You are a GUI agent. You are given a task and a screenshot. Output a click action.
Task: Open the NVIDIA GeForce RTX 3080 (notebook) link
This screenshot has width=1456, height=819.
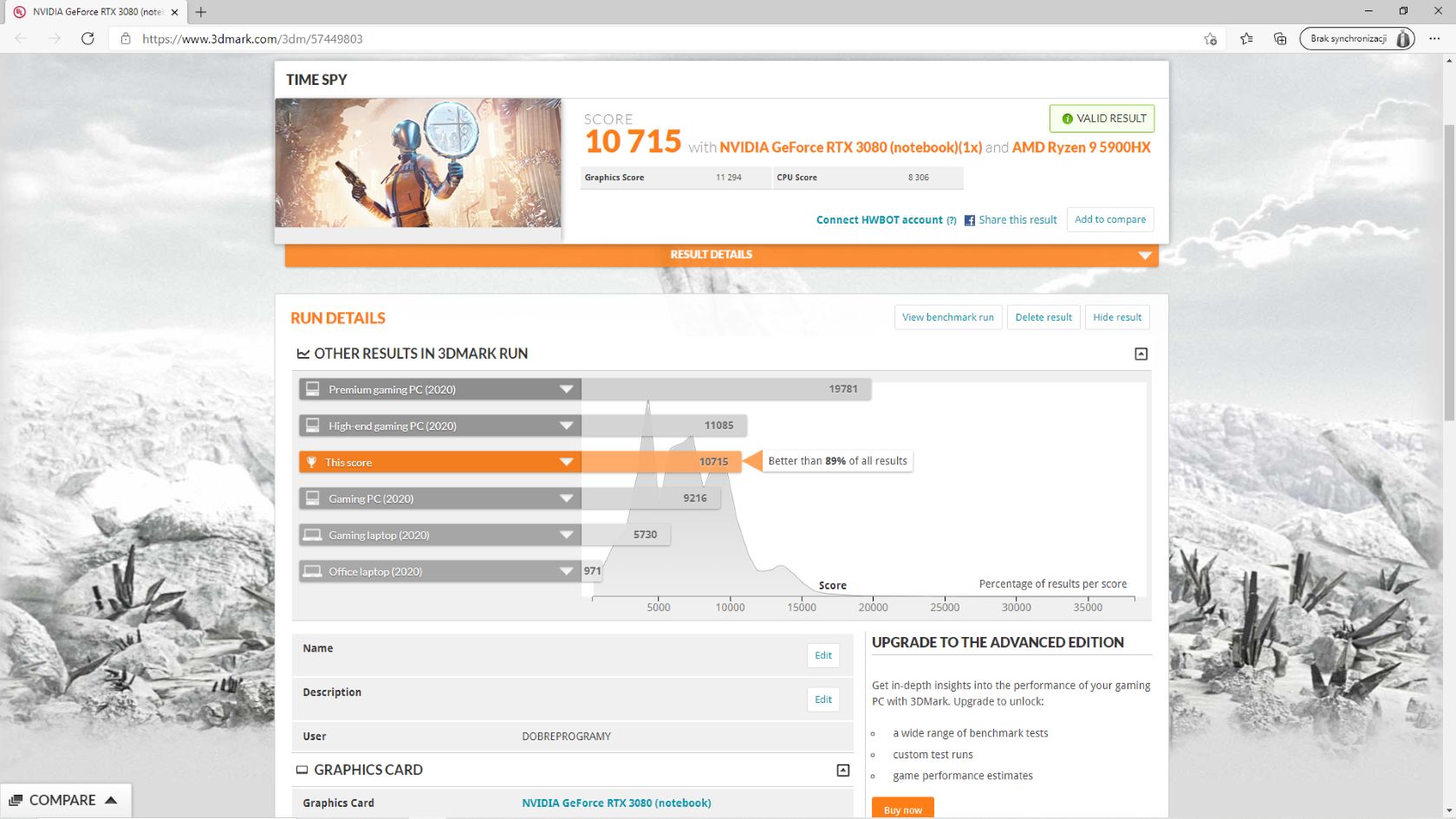point(616,803)
